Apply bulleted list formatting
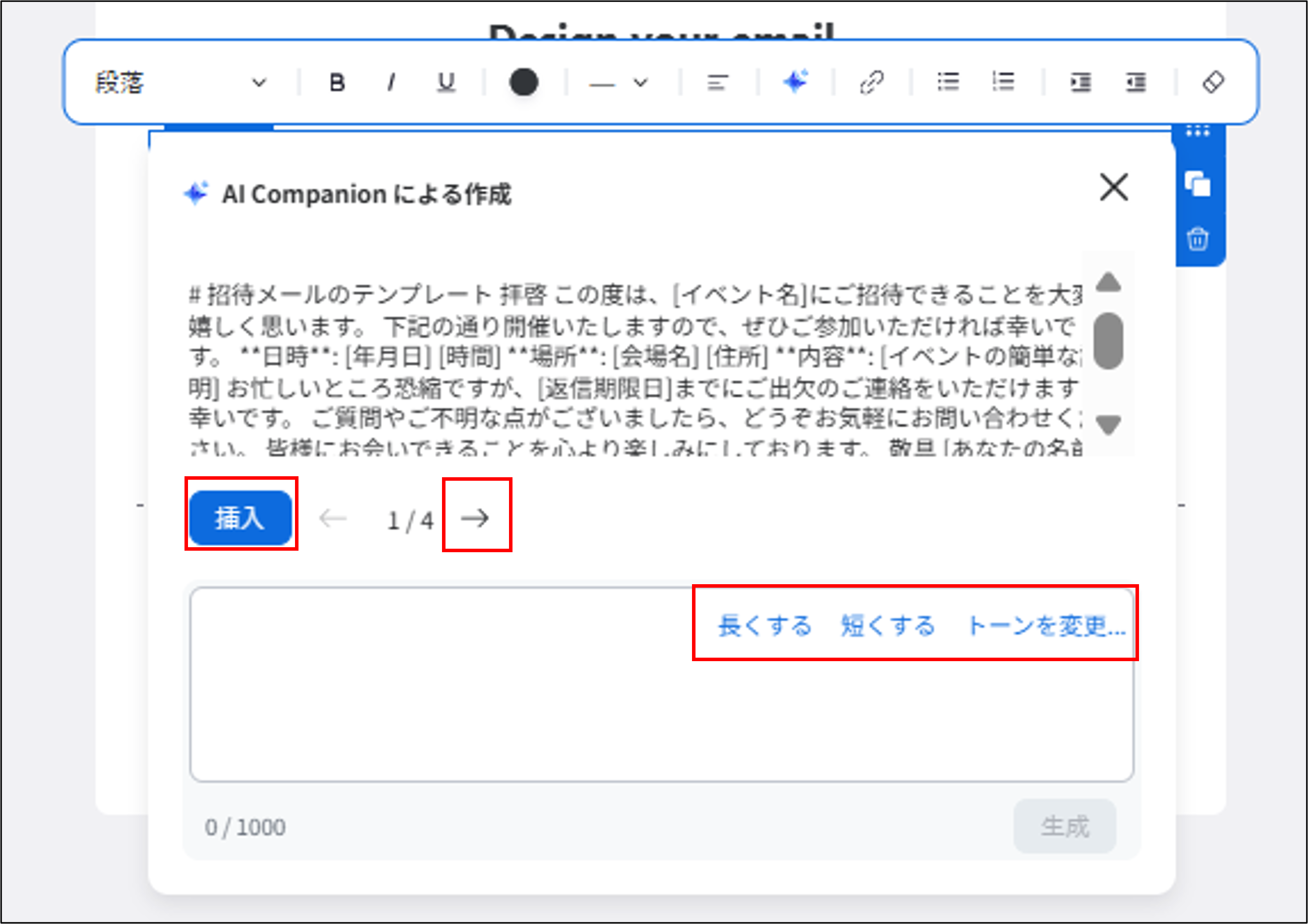 click(x=948, y=82)
